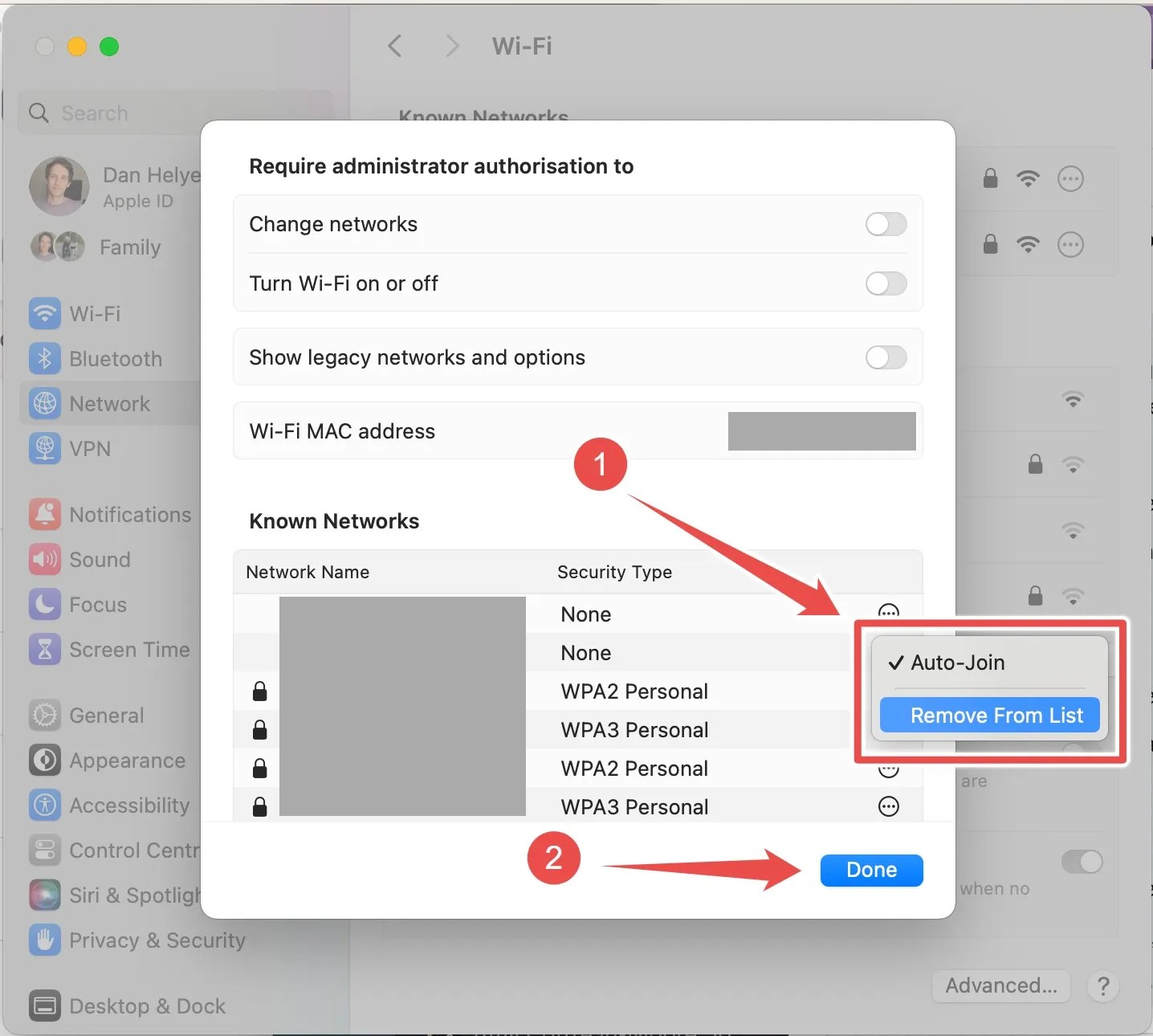Click the Search field
The height and width of the screenshot is (1036, 1153).
(177, 113)
